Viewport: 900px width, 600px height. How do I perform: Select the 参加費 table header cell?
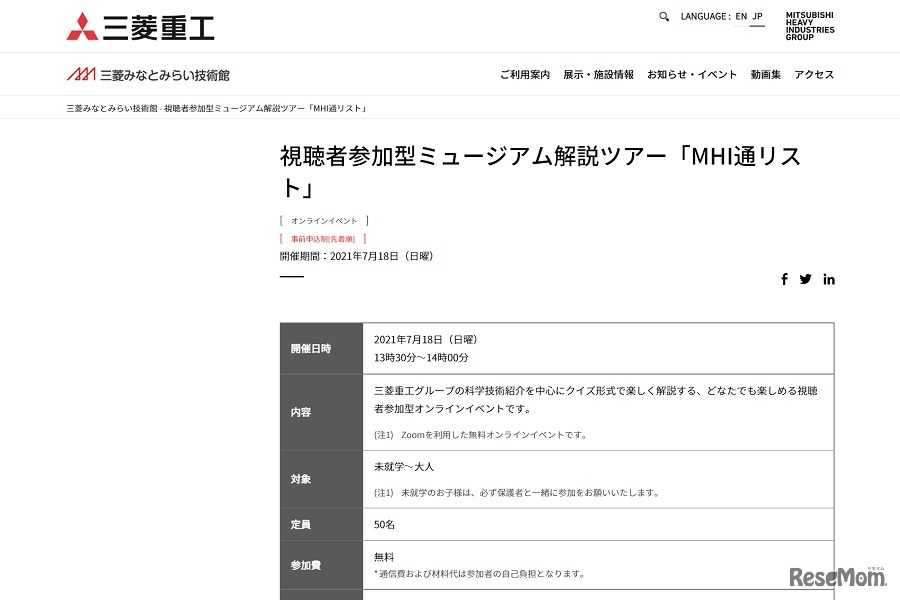[321, 565]
